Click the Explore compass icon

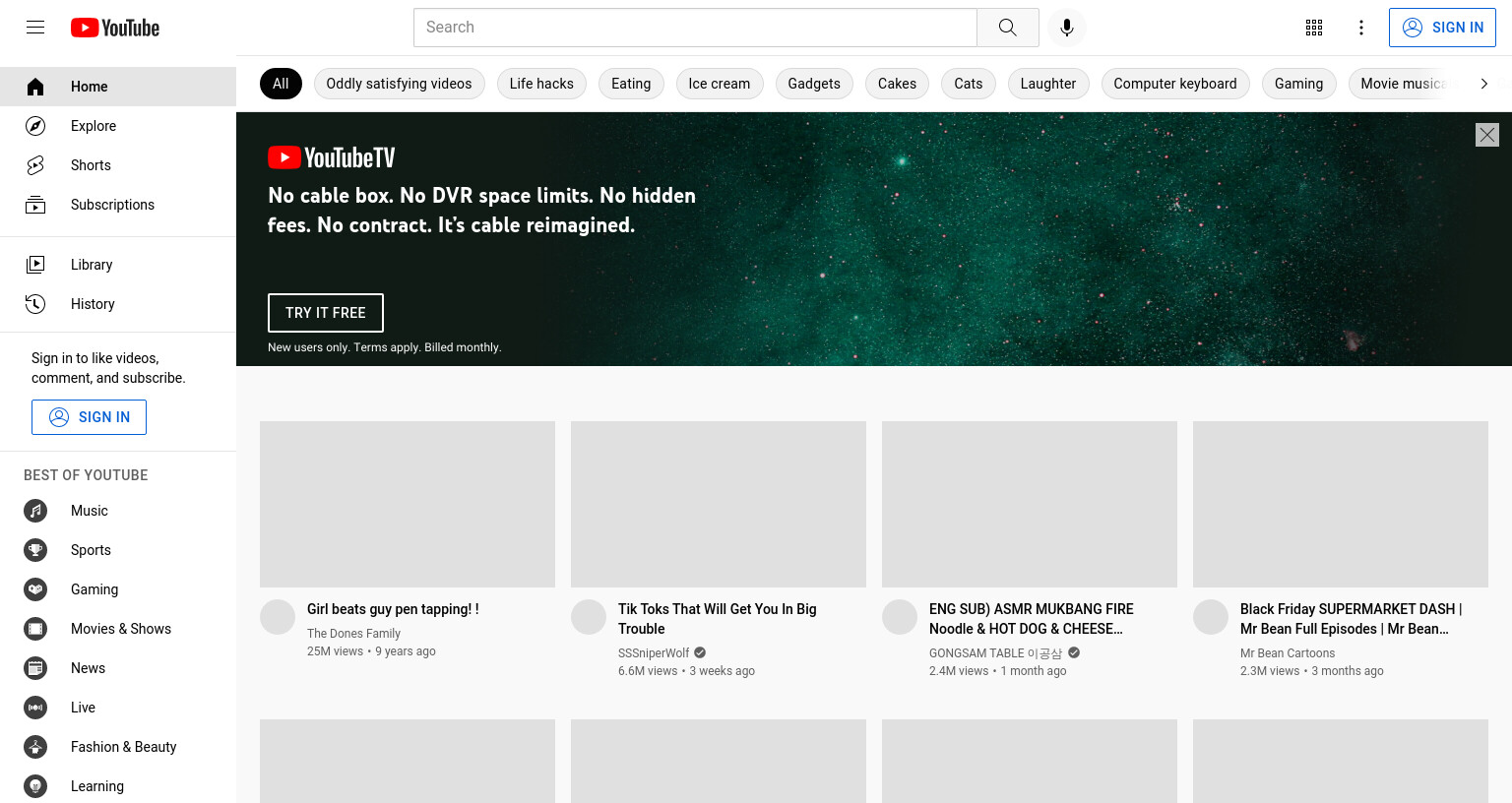(35, 126)
